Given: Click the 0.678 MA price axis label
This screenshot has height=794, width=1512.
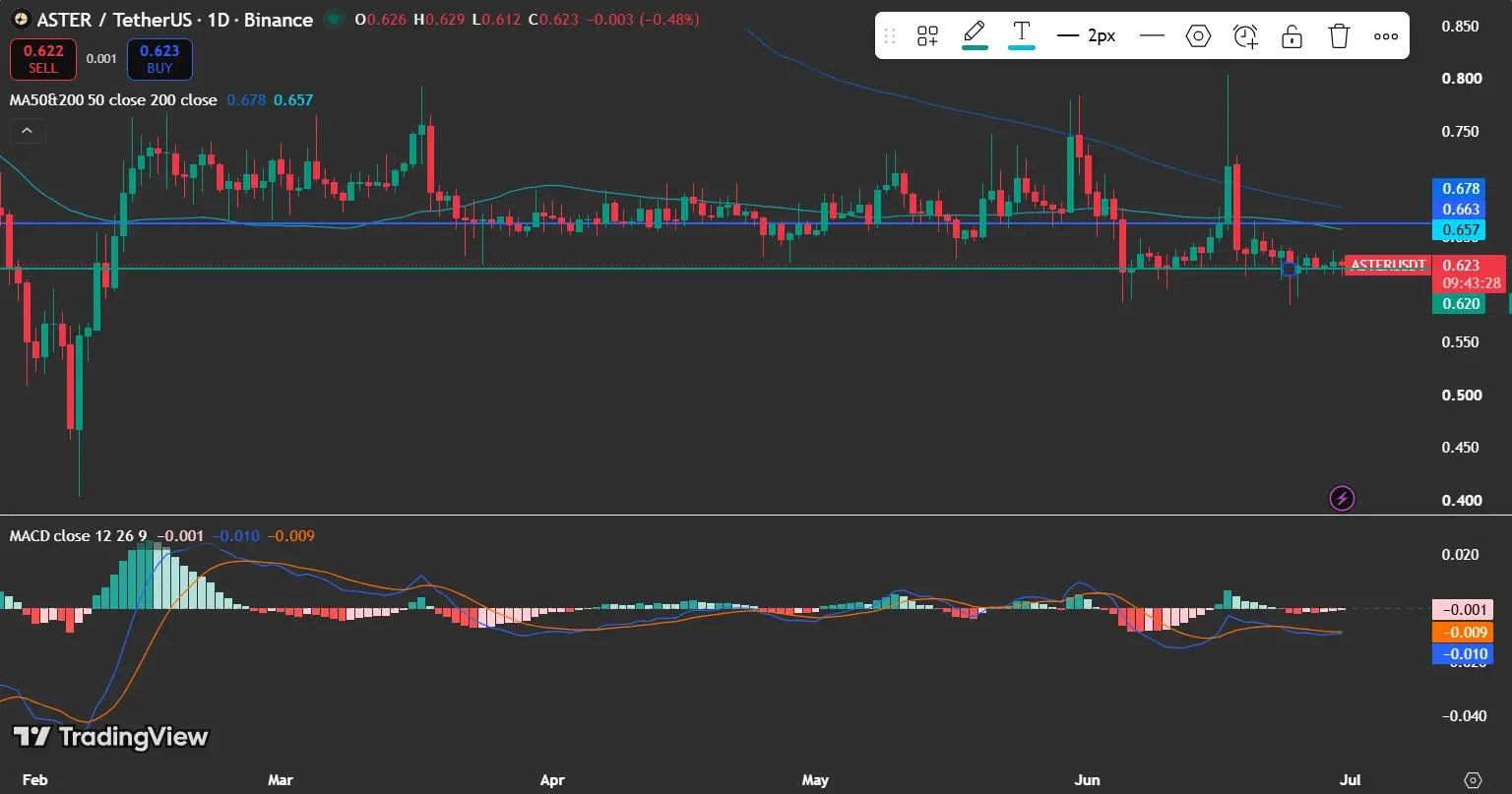Looking at the screenshot, I should point(1461,188).
